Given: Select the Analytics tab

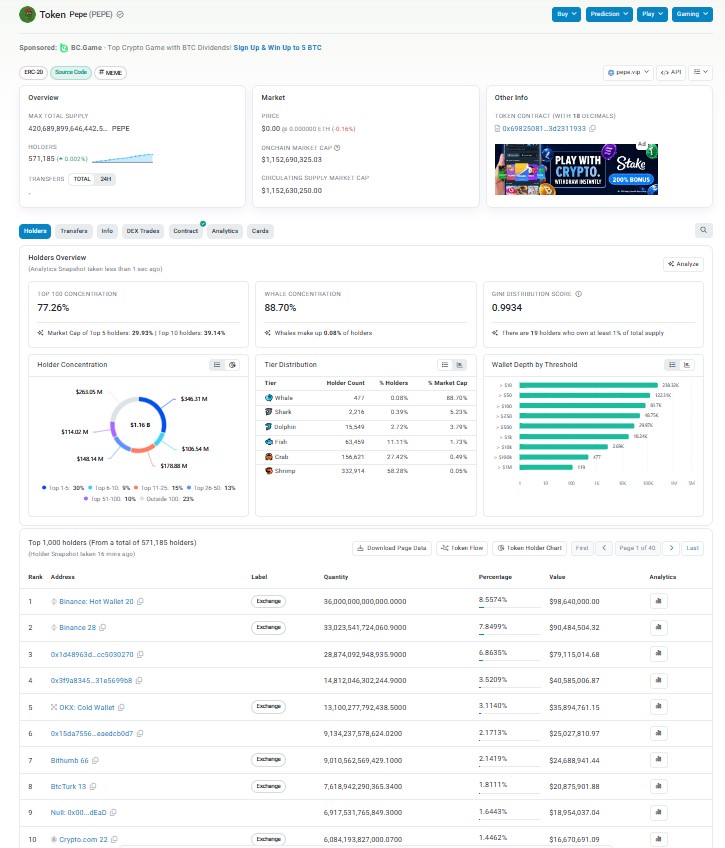Looking at the screenshot, I should pyautogui.click(x=225, y=231).
